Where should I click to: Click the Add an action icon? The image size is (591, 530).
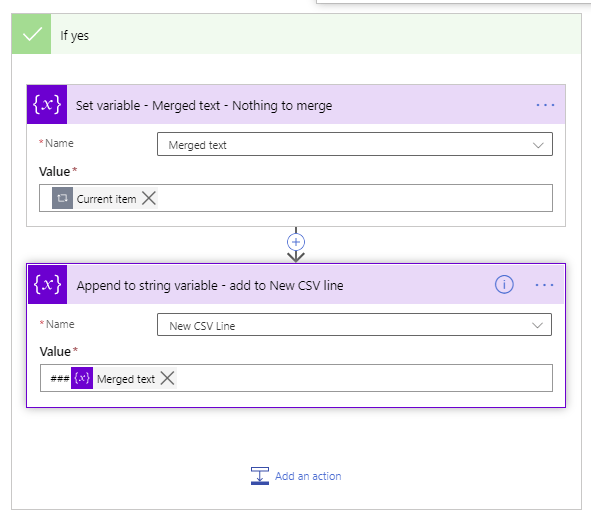click(260, 476)
